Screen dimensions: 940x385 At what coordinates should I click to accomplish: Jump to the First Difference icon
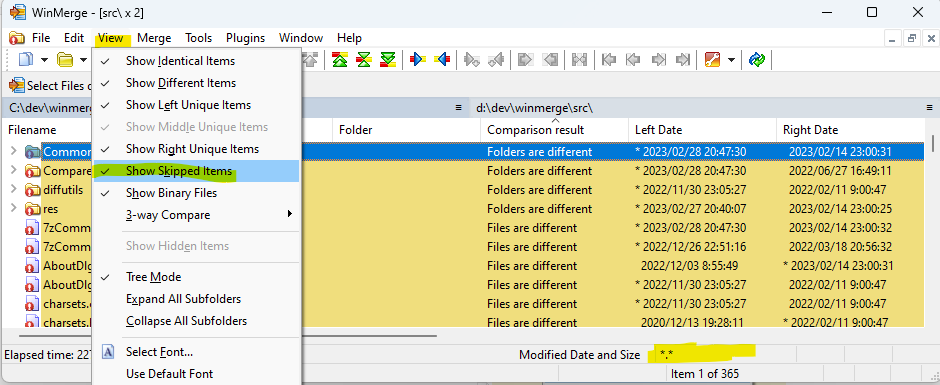point(340,59)
